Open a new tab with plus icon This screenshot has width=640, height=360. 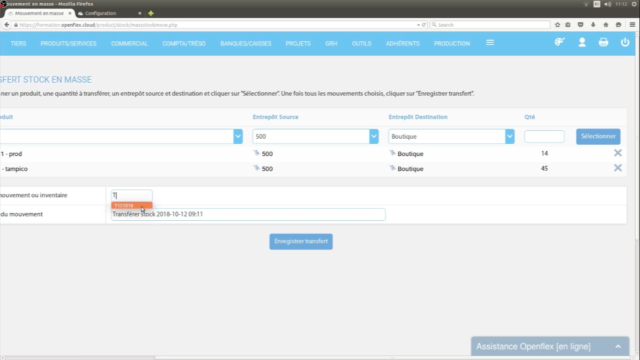pyautogui.click(x=151, y=13)
